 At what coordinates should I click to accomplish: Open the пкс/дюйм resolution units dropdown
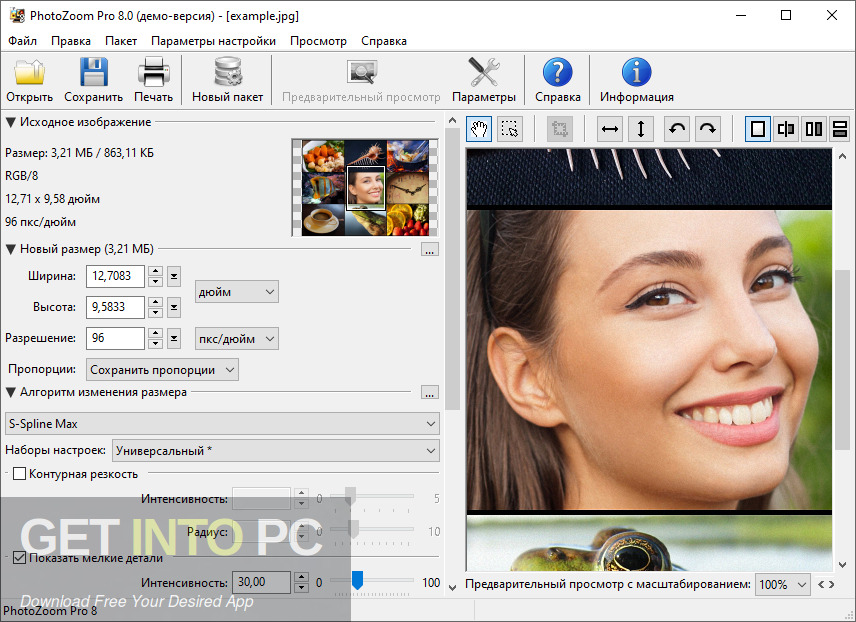(236, 339)
